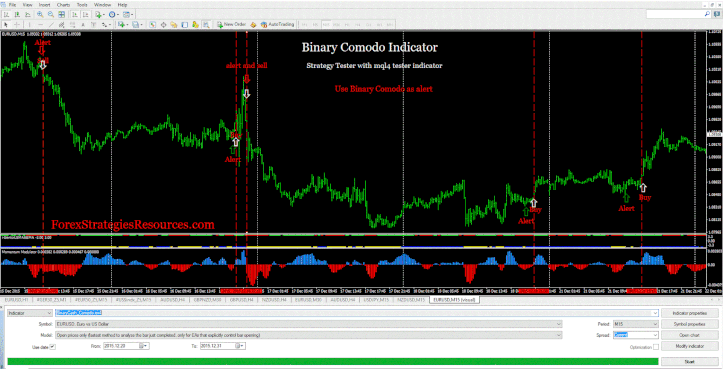723x369 pixels.
Task: Open the File menu
Action: [x=12, y=5]
